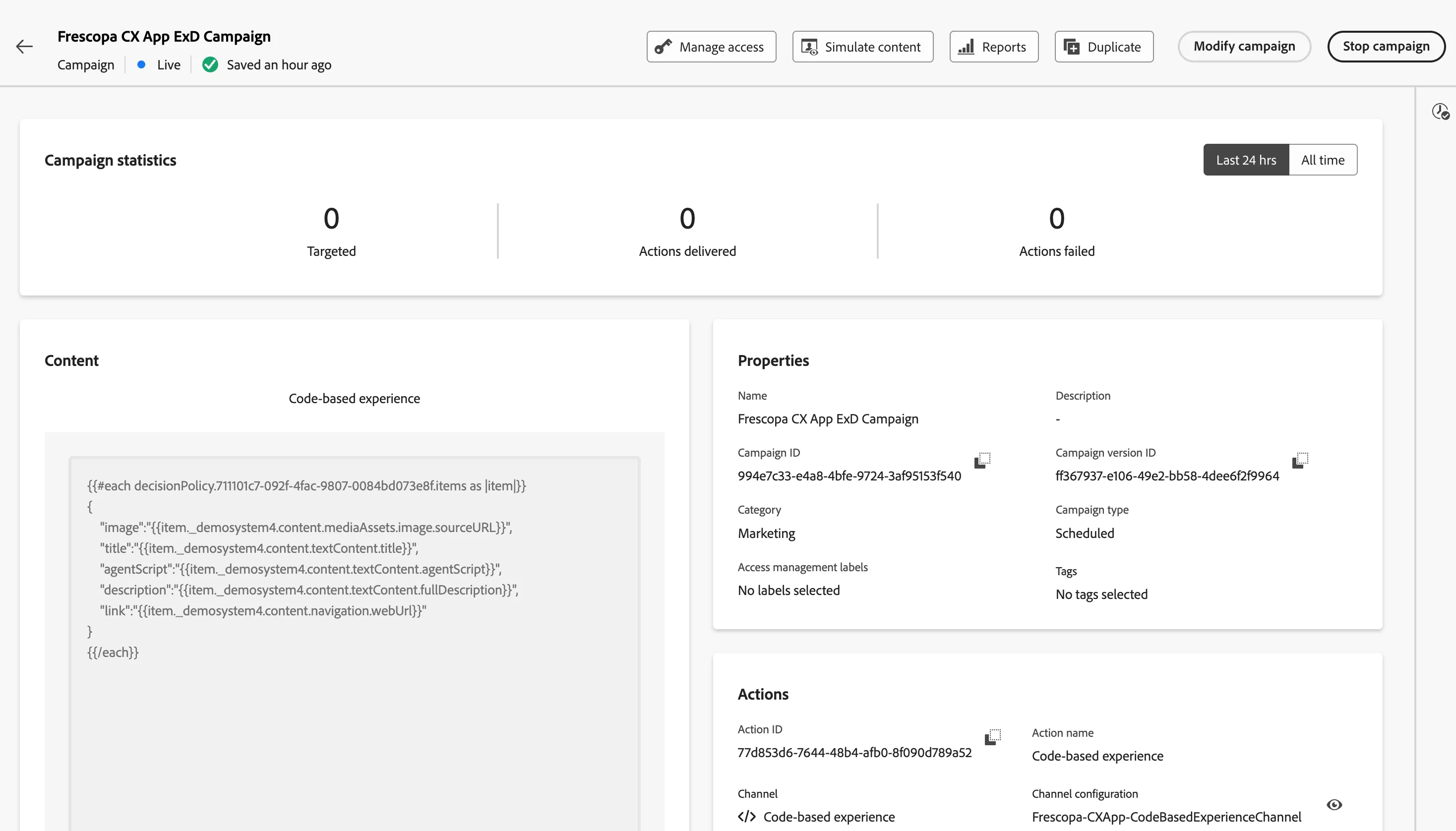
Task: Click the Marketing category value
Action: (766, 533)
